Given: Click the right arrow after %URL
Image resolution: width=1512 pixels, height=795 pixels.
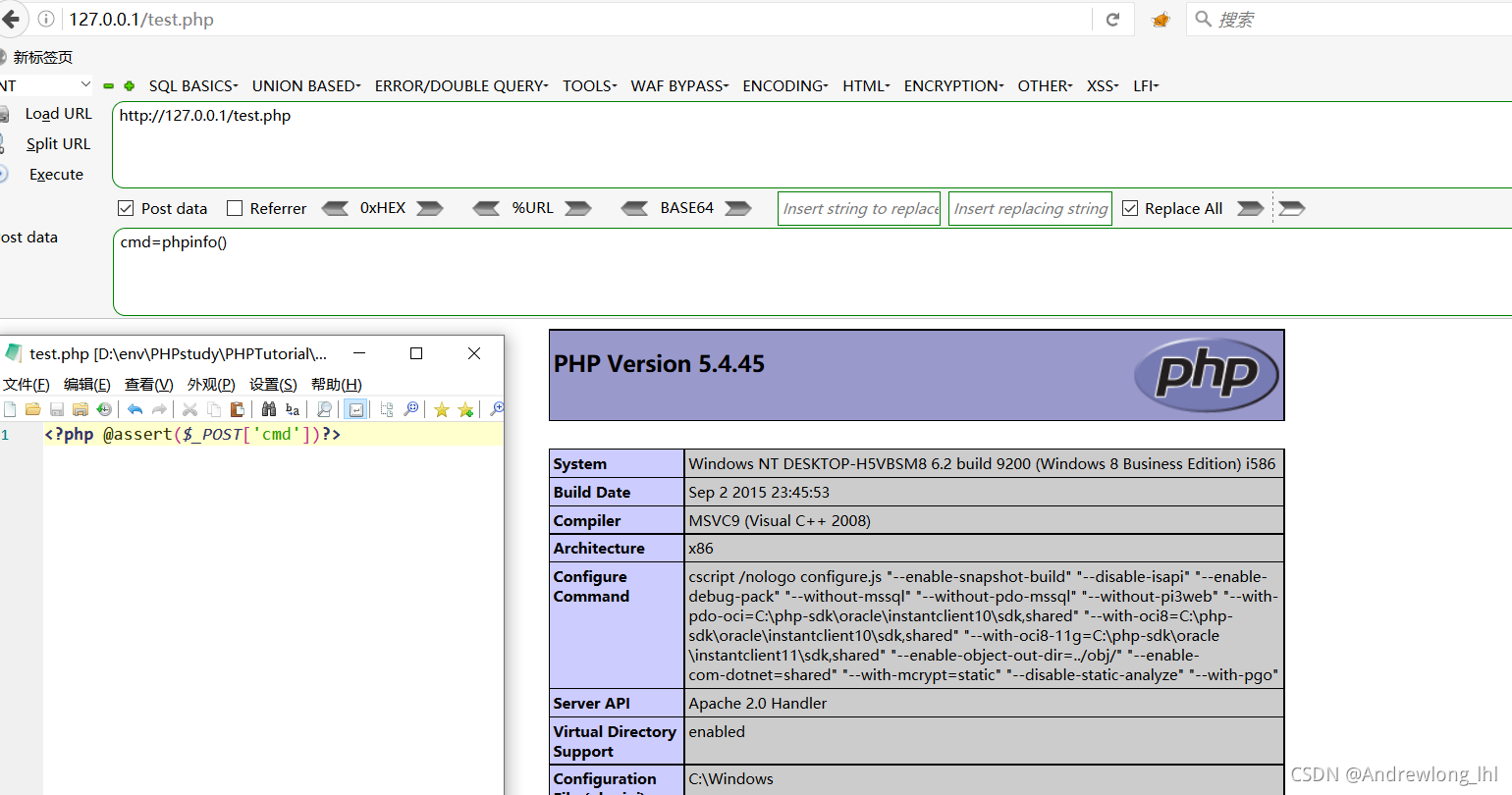Looking at the screenshot, I should pyautogui.click(x=578, y=208).
